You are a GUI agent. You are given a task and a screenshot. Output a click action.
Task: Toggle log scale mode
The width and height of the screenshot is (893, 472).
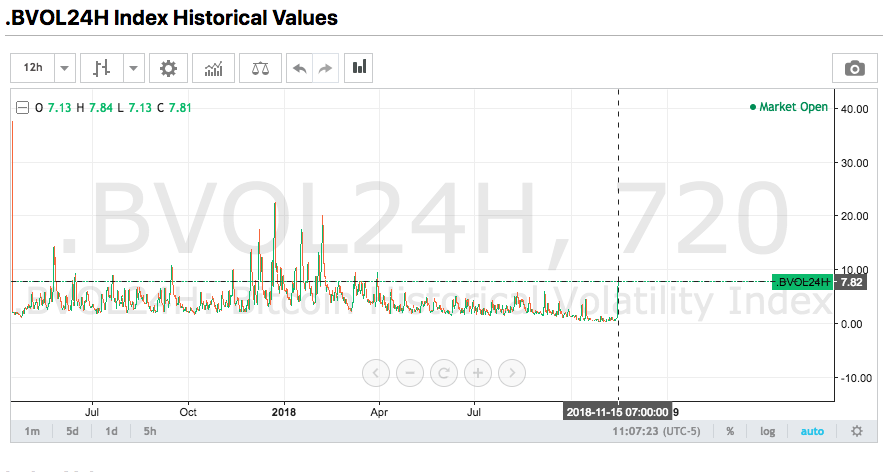767,431
